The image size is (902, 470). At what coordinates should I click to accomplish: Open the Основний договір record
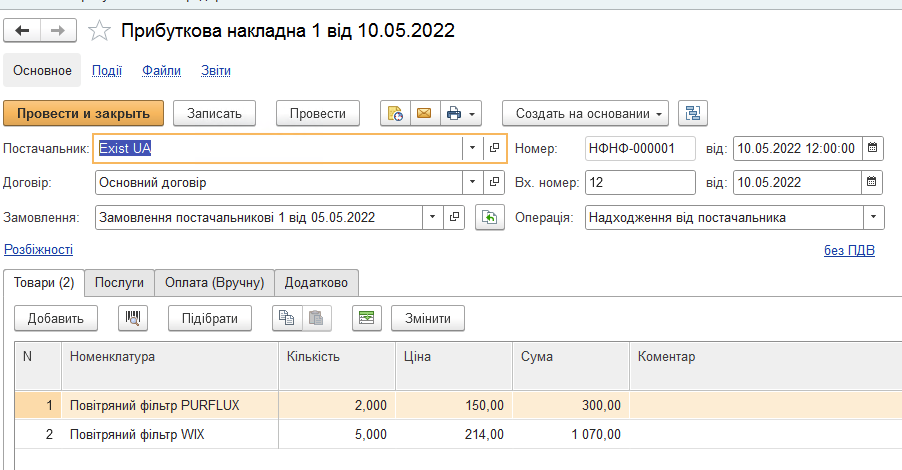[x=494, y=182]
